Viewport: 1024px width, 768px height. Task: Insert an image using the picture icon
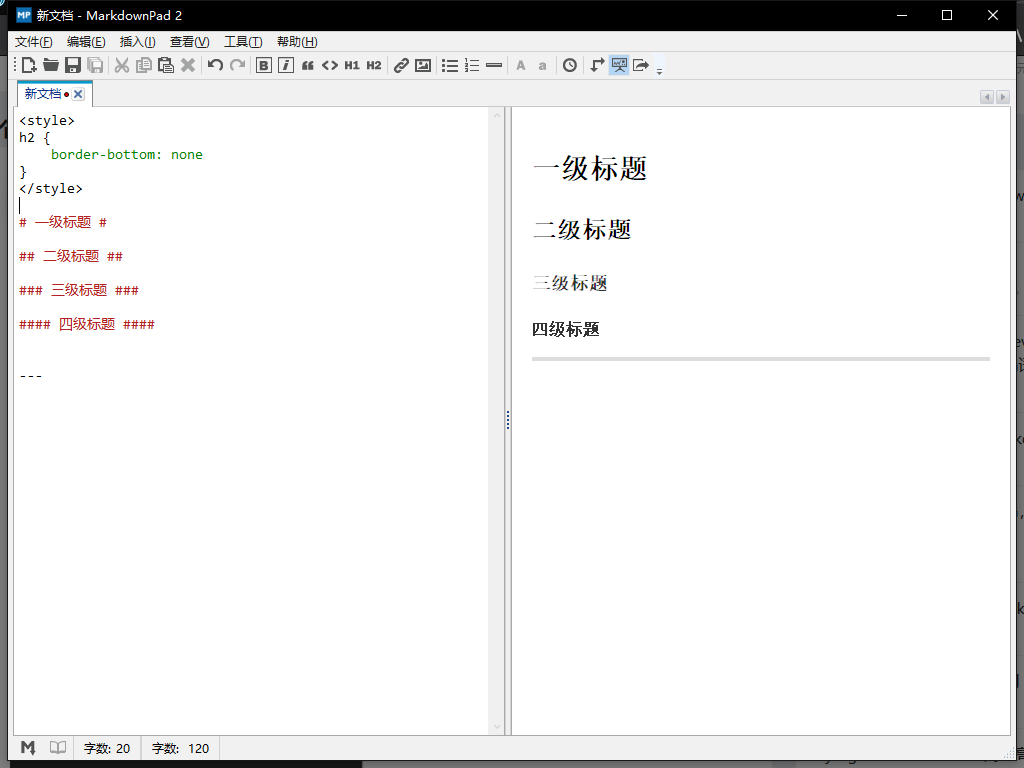pos(423,66)
